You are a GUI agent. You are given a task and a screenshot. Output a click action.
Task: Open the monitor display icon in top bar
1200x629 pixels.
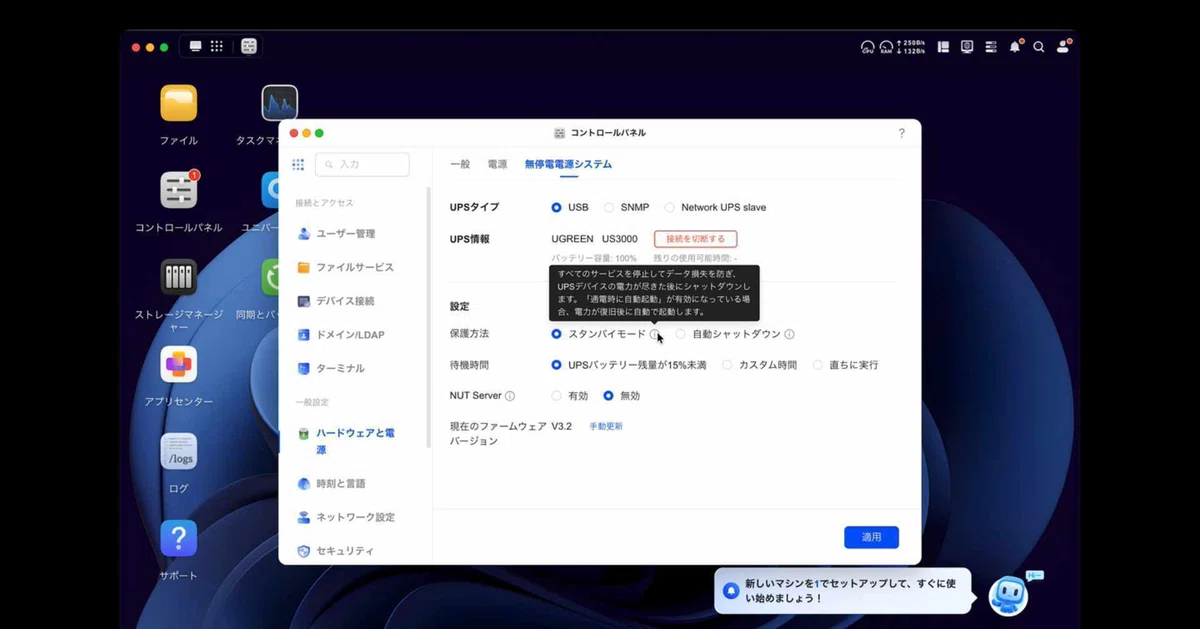[x=967, y=47]
